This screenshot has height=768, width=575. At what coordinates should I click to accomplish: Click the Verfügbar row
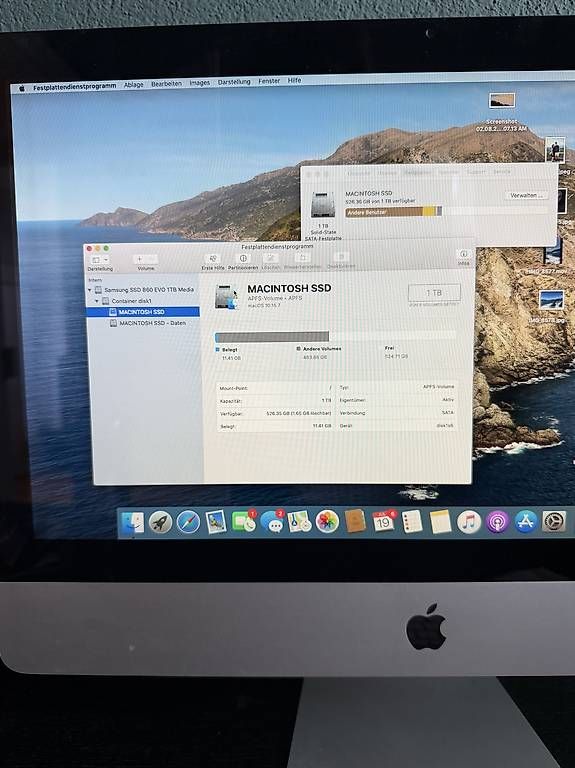(x=275, y=413)
